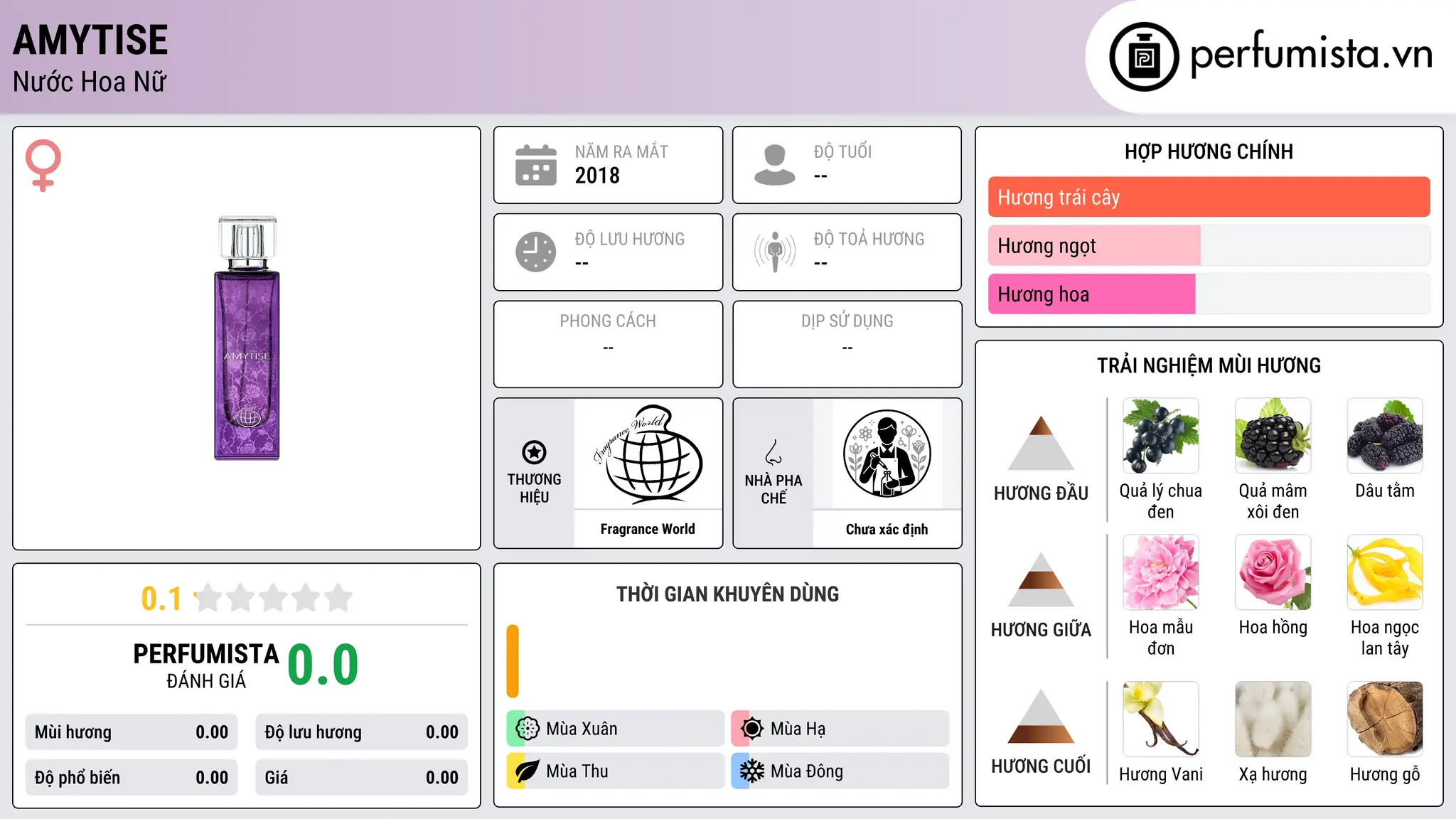Click the five-star rating row
1456x819 pixels.
[x=273, y=598]
